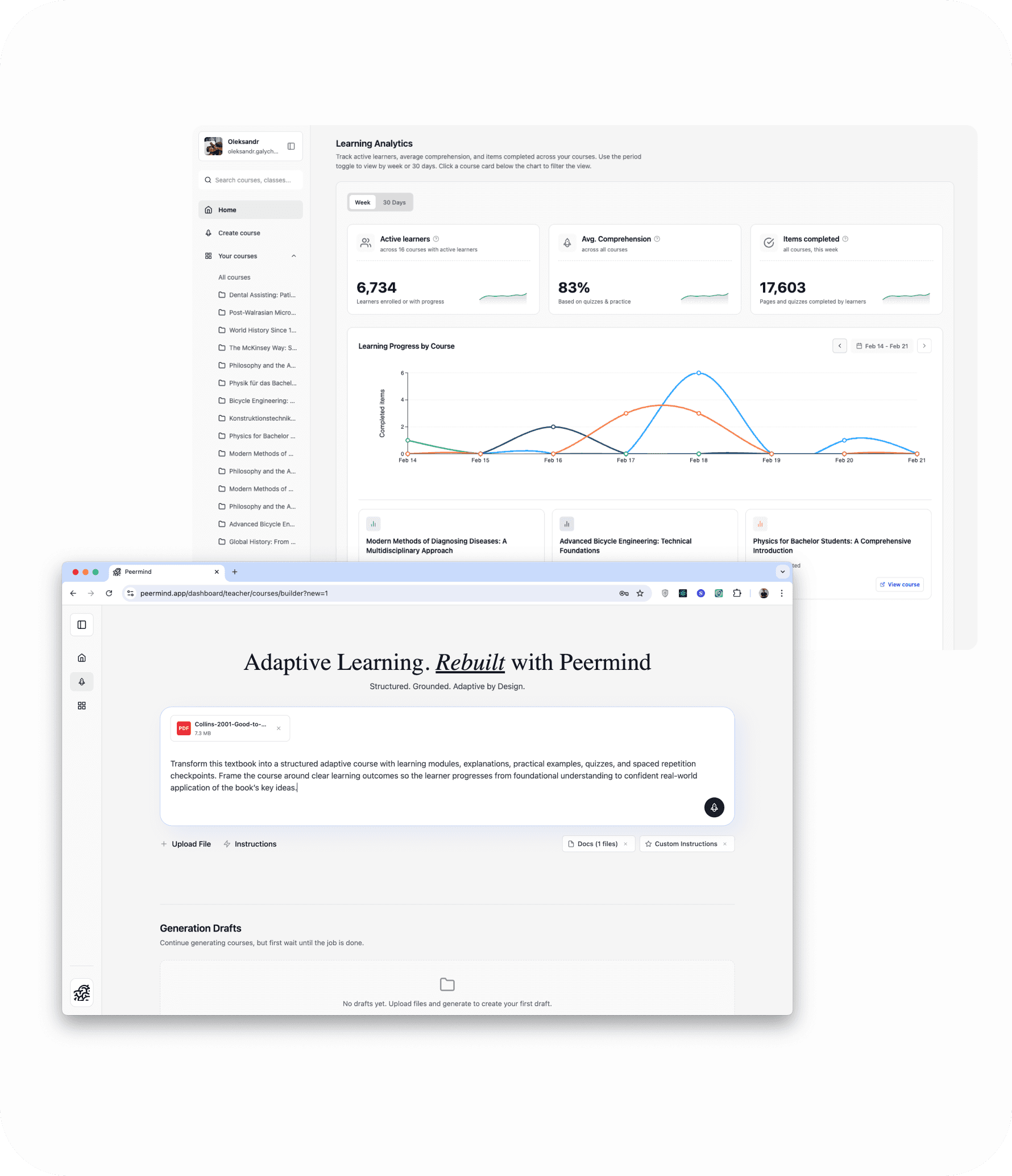Screen dimensions: 1012x1176
Task: Click the Items completed checkmark icon
Action: coord(769,243)
